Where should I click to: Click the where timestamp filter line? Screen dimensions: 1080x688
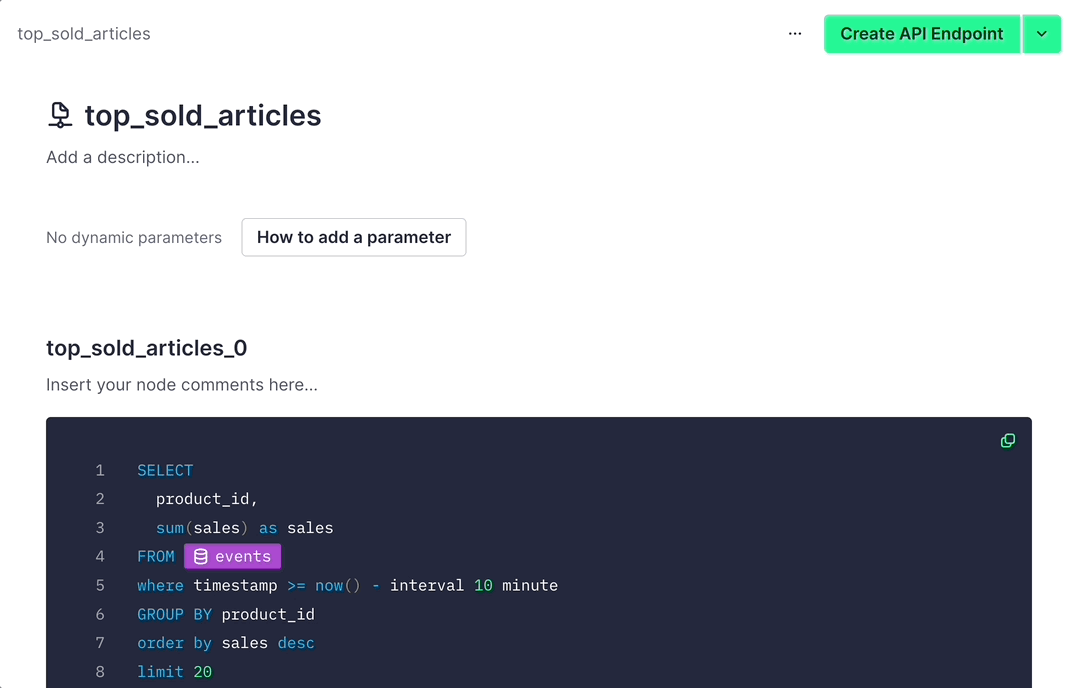(345, 585)
